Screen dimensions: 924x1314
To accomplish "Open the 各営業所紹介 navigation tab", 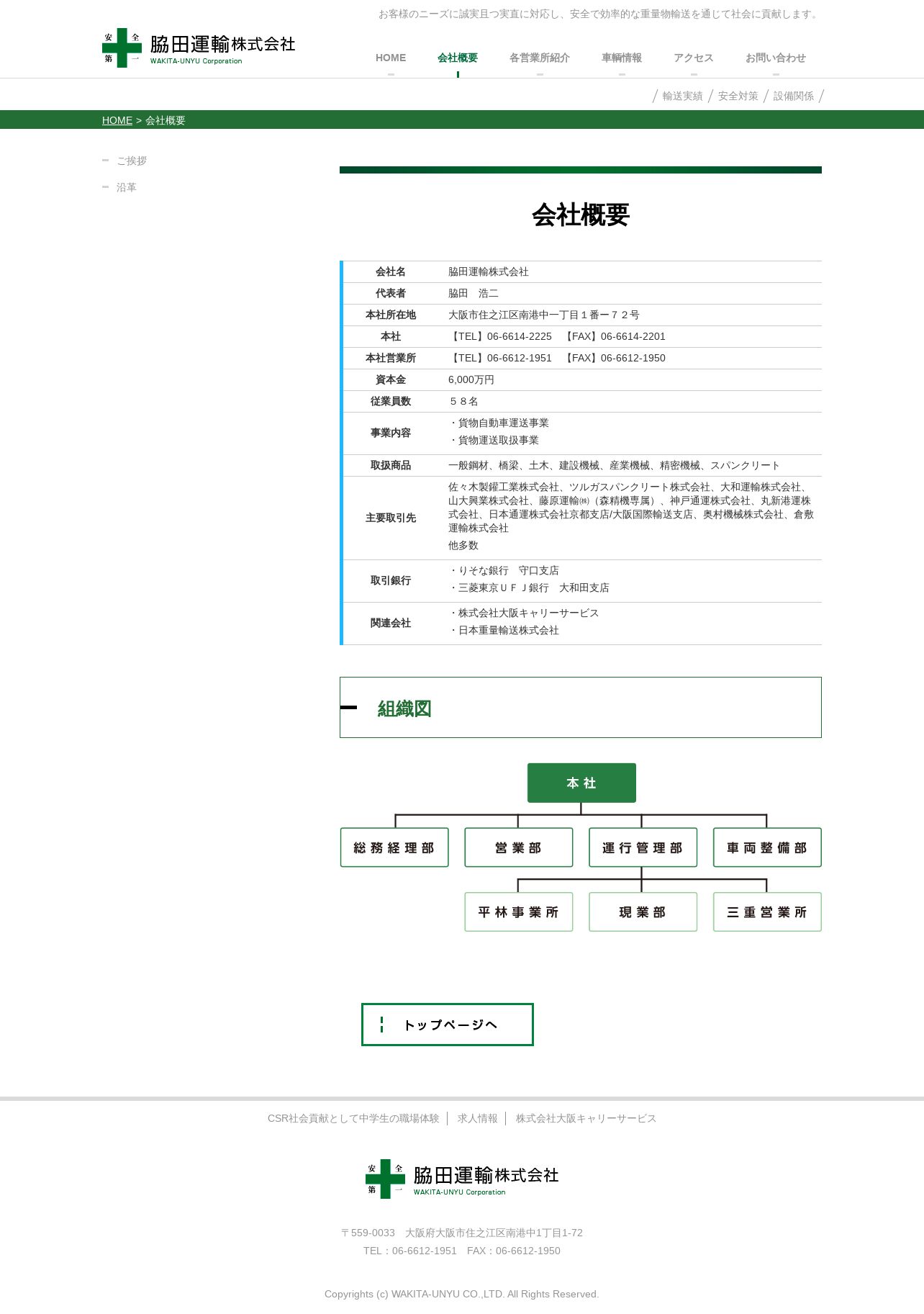I will [540, 58].
